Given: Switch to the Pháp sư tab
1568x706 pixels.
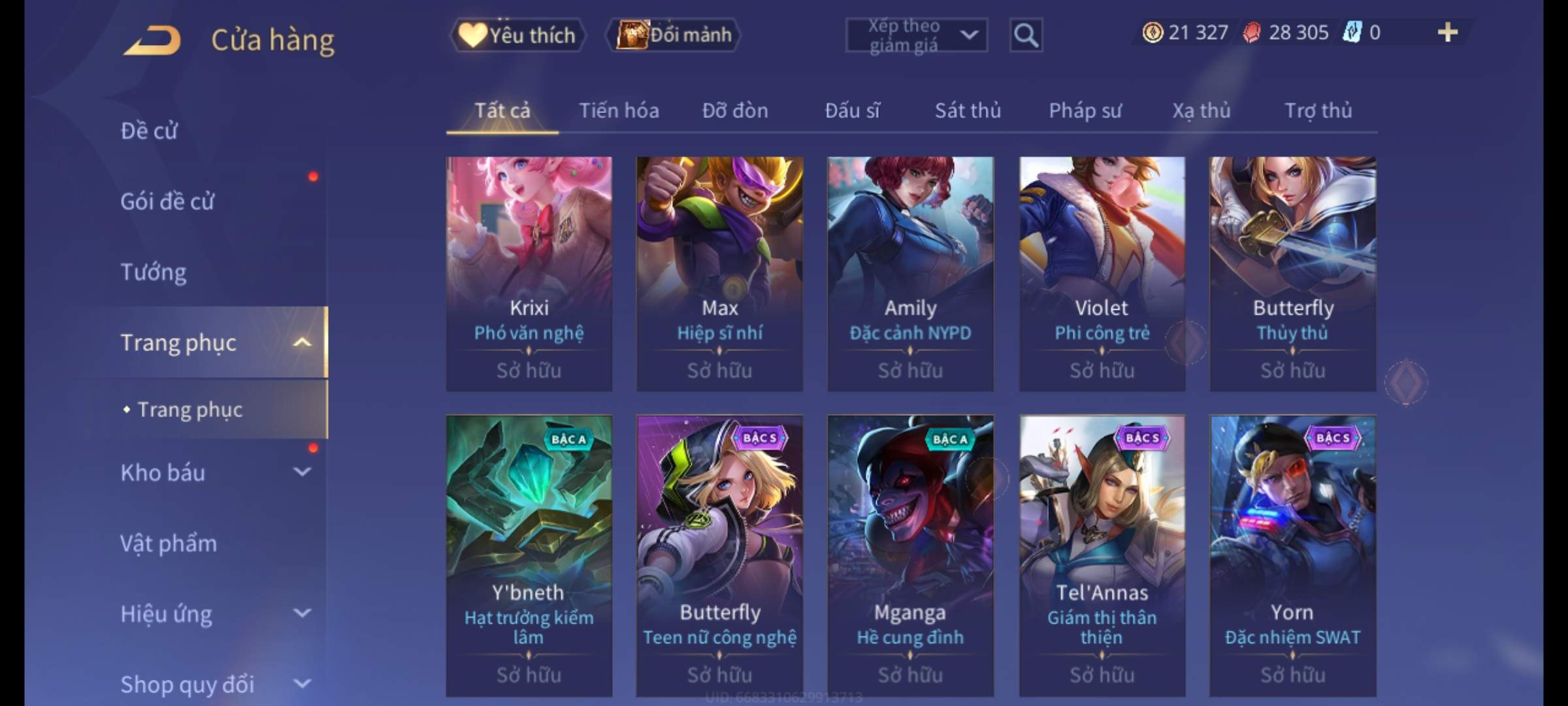Looking at the screenshot, I should point(1085,110).
